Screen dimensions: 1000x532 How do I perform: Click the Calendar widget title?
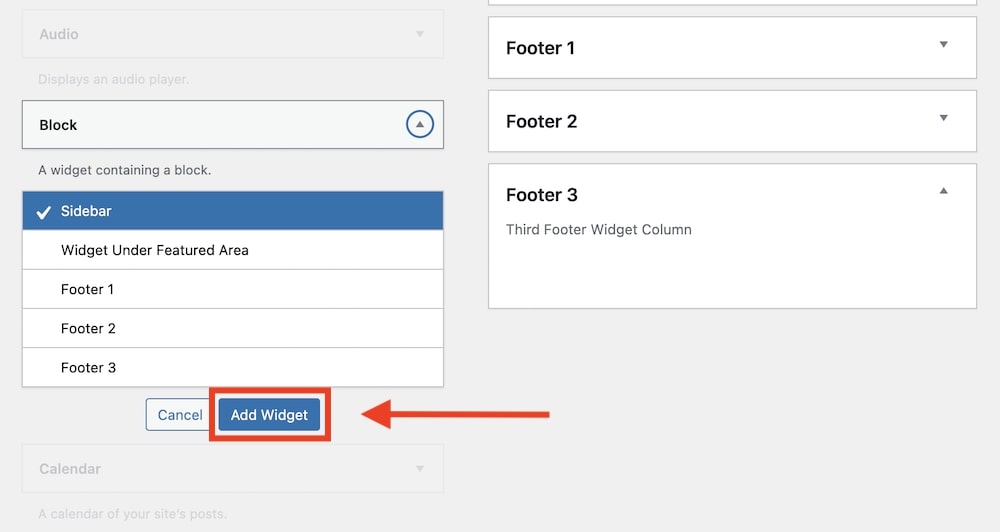(70, 468)
